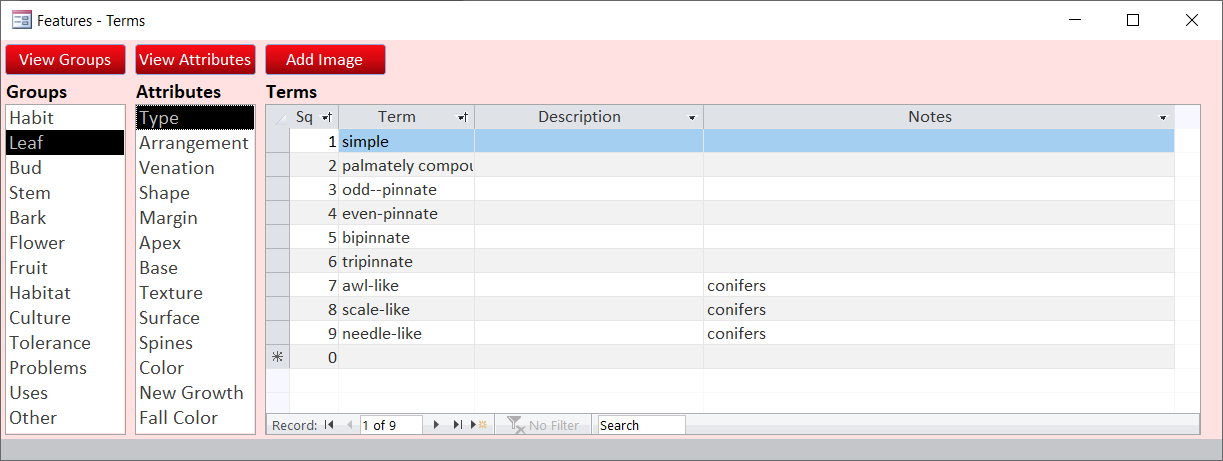Click the View Attributes button

195,60
